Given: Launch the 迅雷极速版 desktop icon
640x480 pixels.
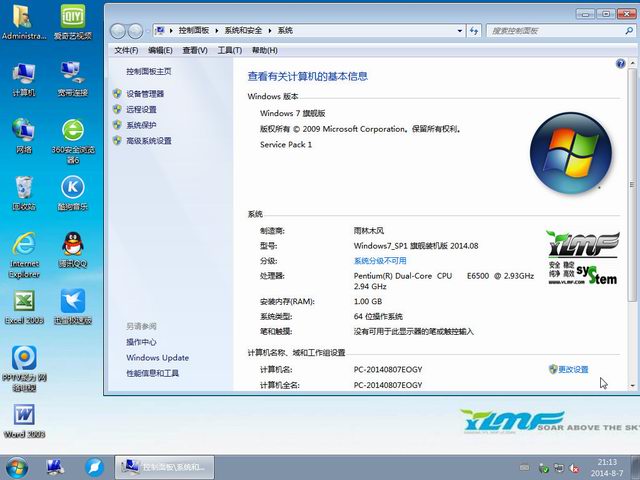Looking at the screenshot, I should (73, 307).
